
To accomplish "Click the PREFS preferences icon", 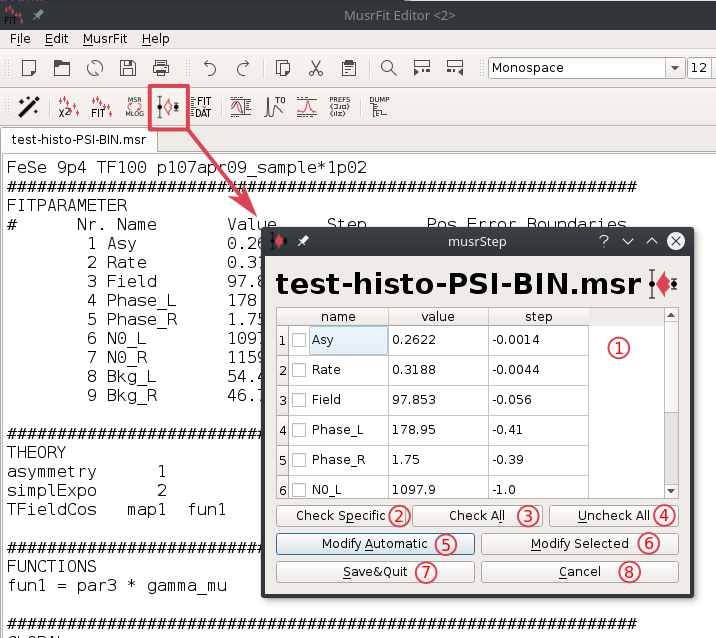I will [340, 106].
